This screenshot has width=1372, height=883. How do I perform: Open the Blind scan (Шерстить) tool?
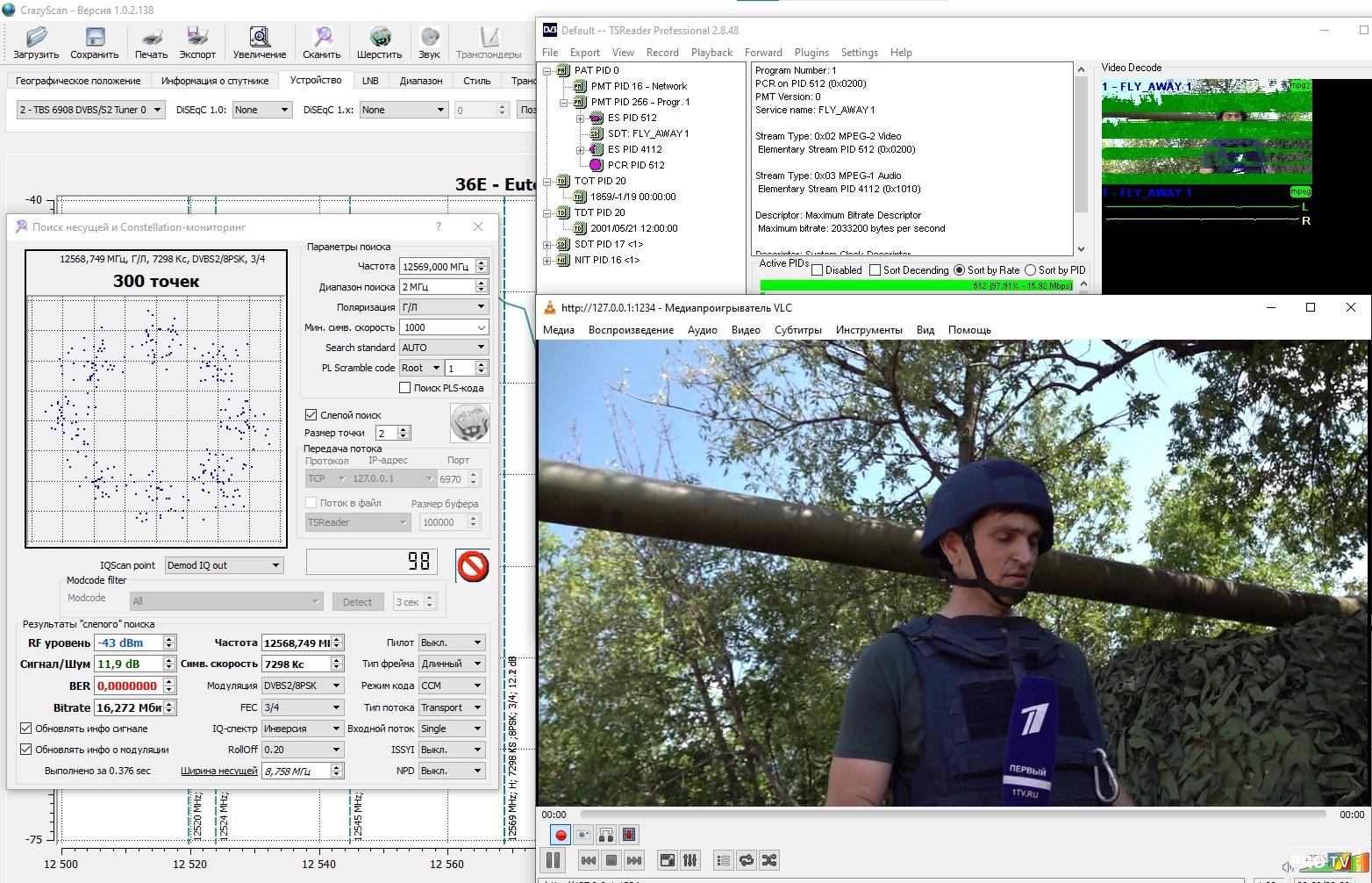(x=379, y=42)
